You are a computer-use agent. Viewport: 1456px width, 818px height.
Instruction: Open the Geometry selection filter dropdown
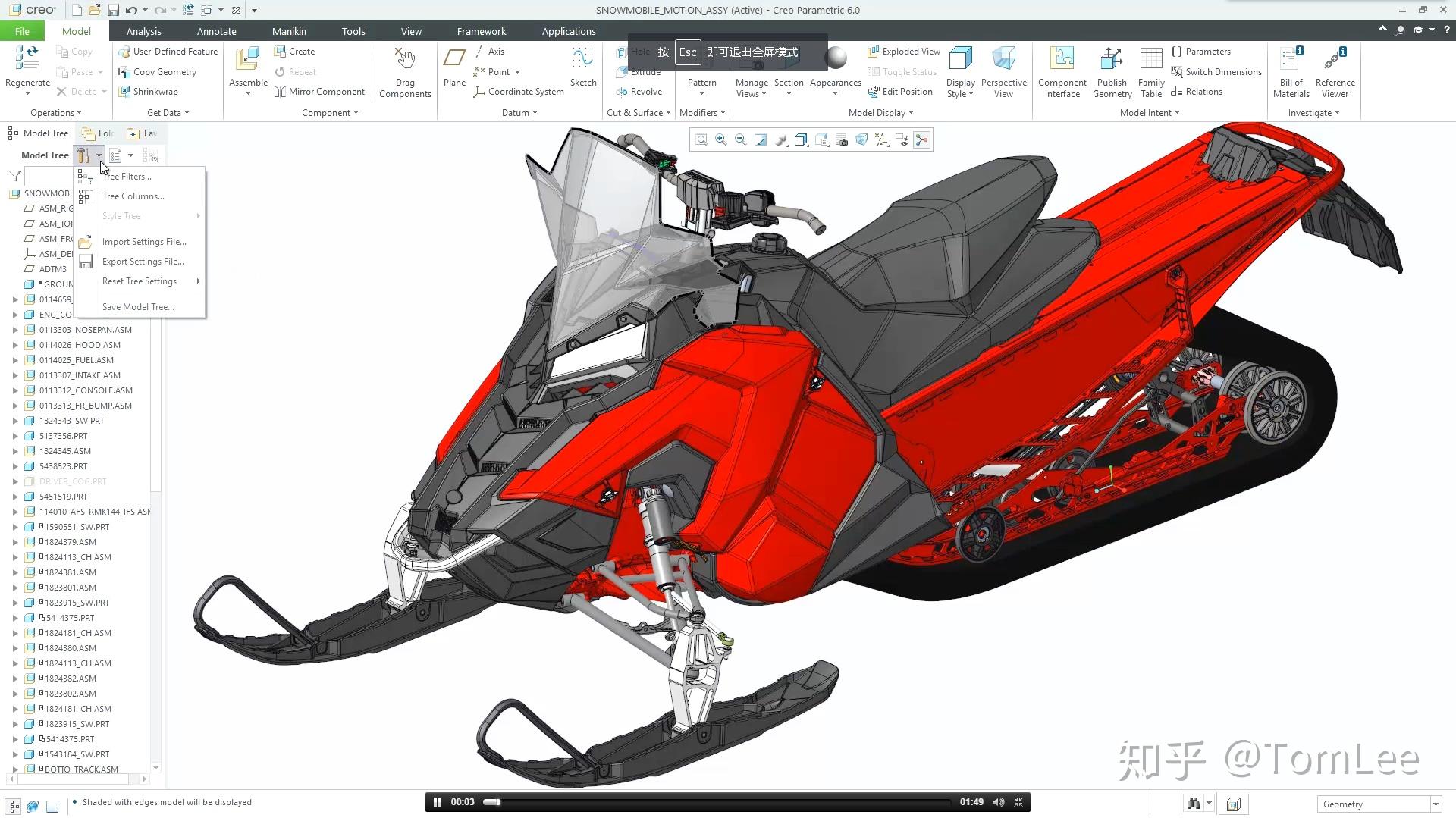[1436, 804]
